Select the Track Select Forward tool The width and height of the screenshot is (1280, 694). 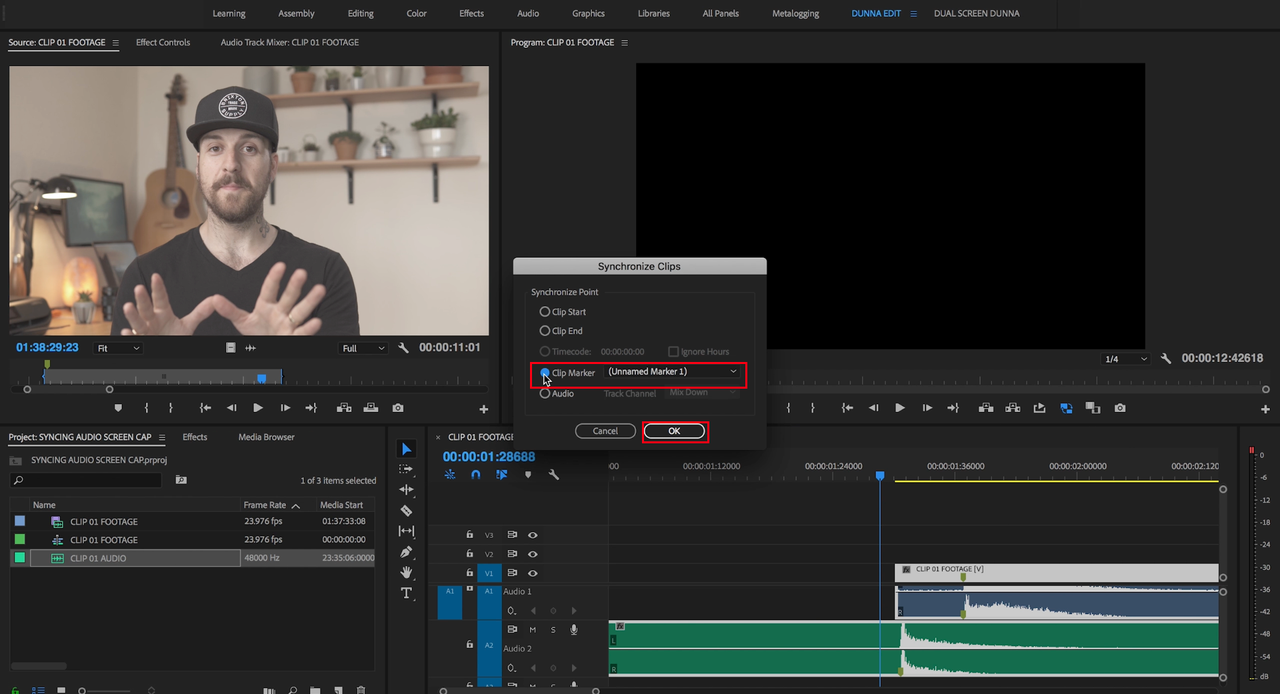[406, 469]
